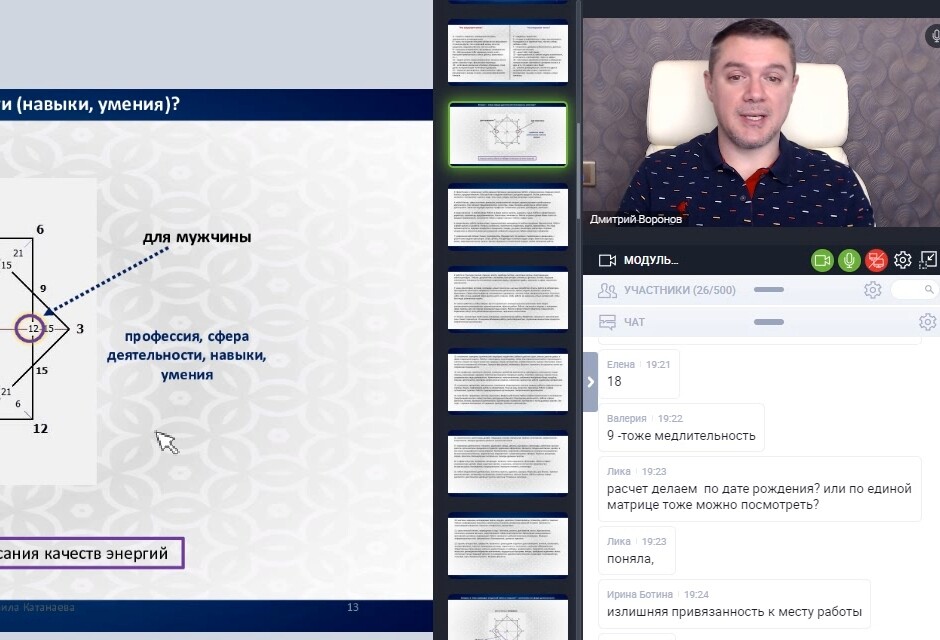This screenshot has height=640, width=940.
Task: Click the camera icon beside МОДУЛЬ title
Action: (607, 260)
